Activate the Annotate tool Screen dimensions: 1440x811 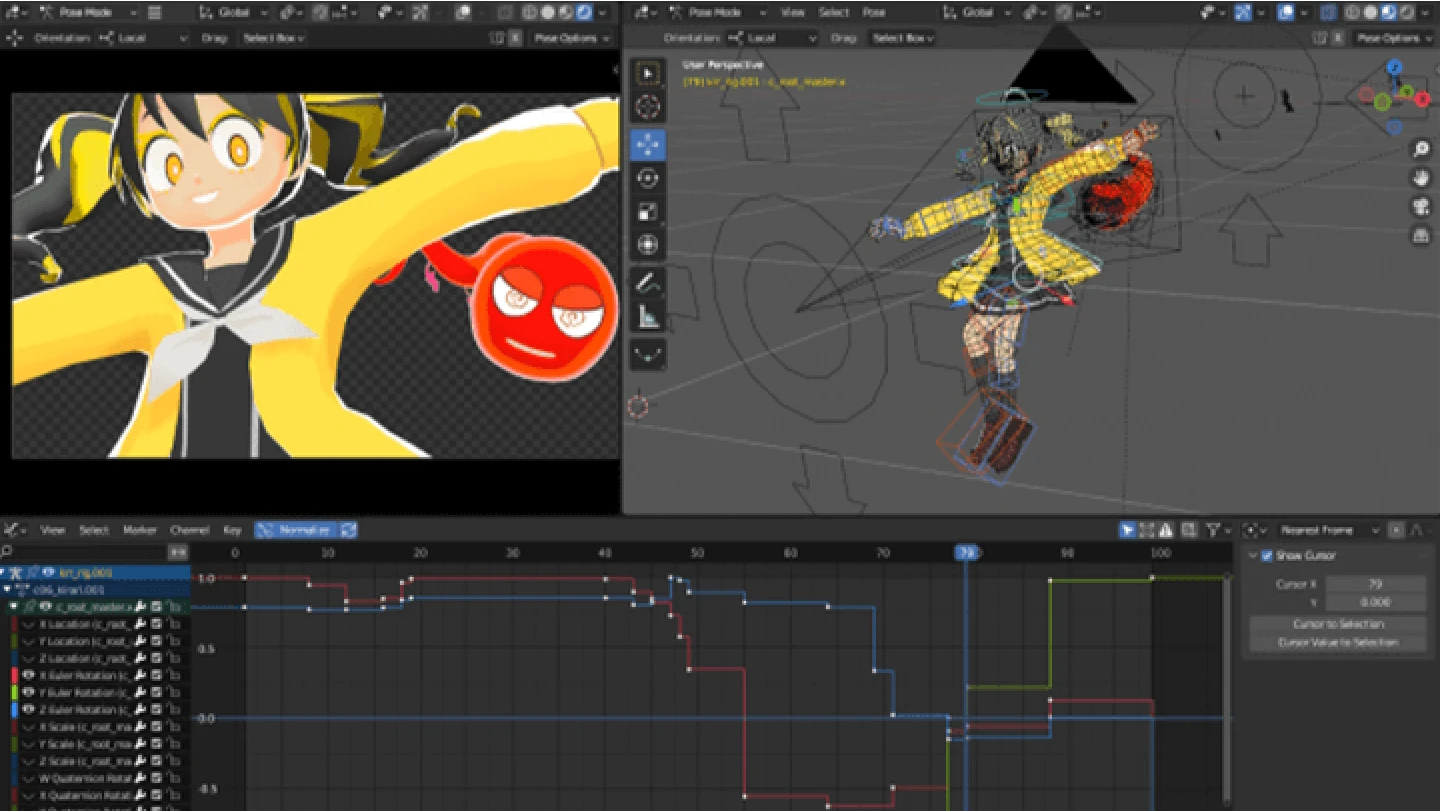648,283
